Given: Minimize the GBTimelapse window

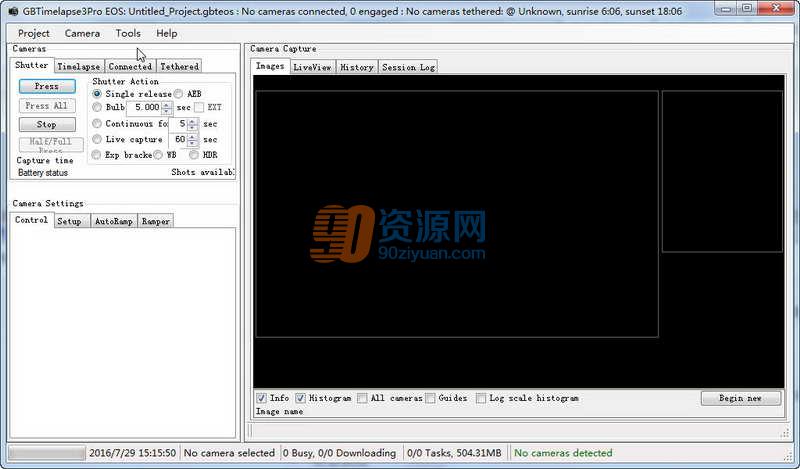Looking at the screenshot, I should point(726,8).
